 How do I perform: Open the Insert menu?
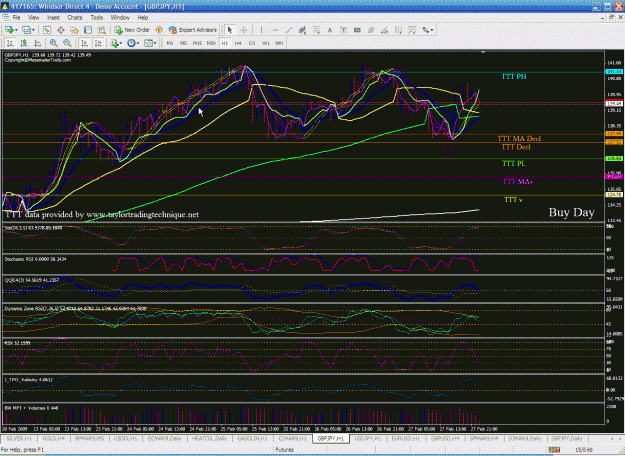pos(53,18)
